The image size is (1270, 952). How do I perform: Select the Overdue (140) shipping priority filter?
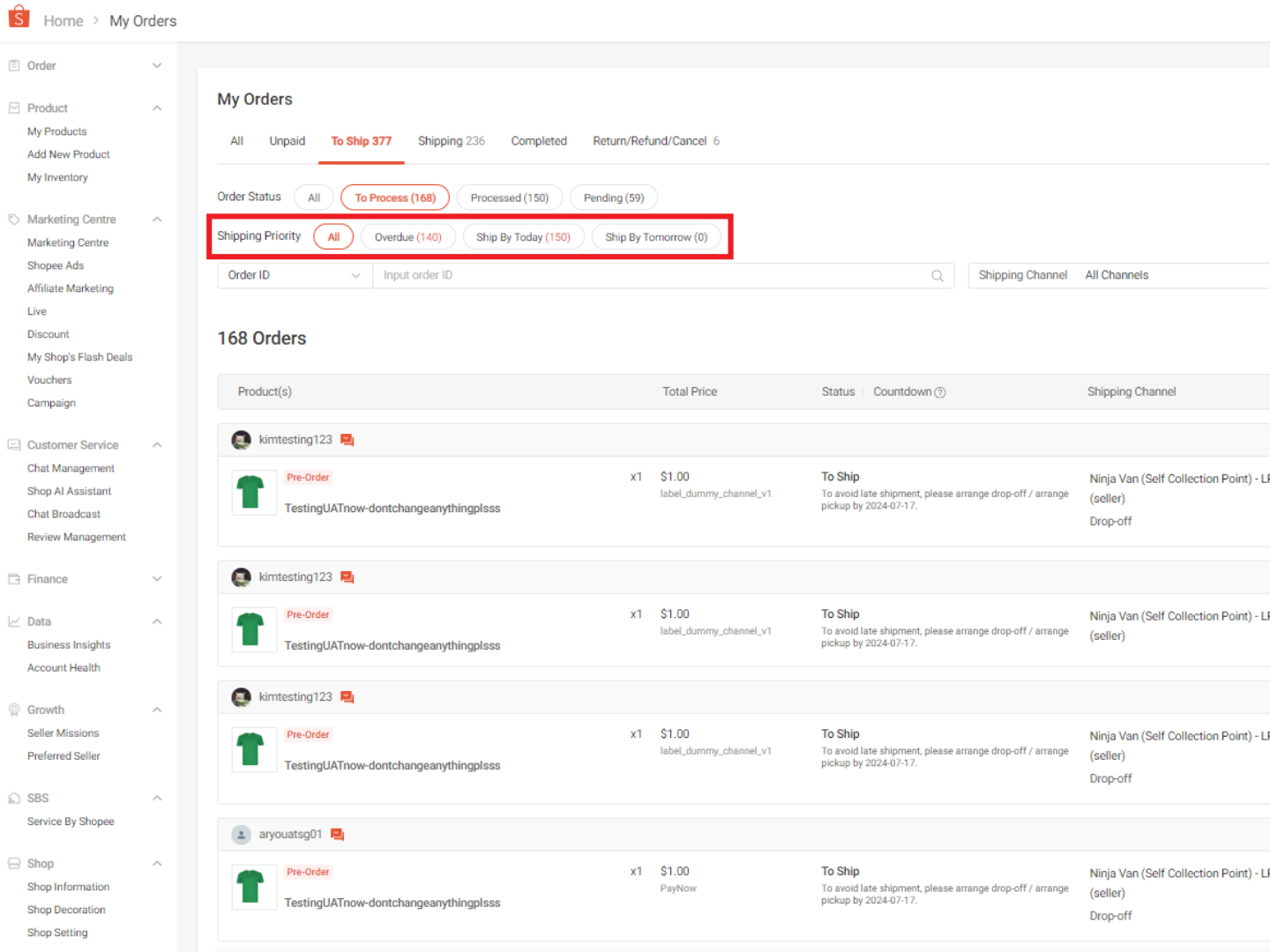[407, 237]
